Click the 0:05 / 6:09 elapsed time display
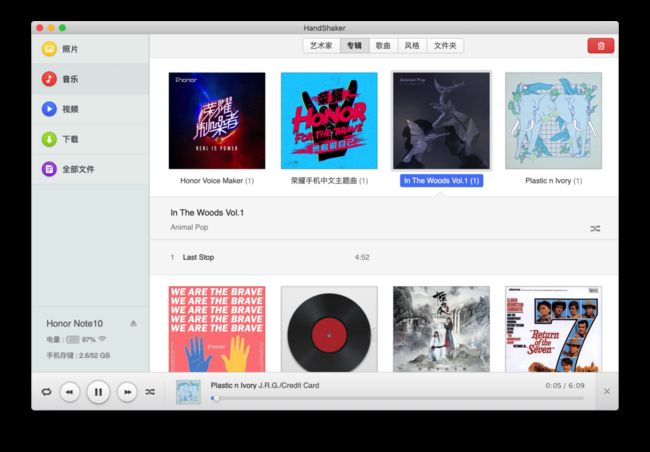The image size is (650, 452). coord(565,386)
